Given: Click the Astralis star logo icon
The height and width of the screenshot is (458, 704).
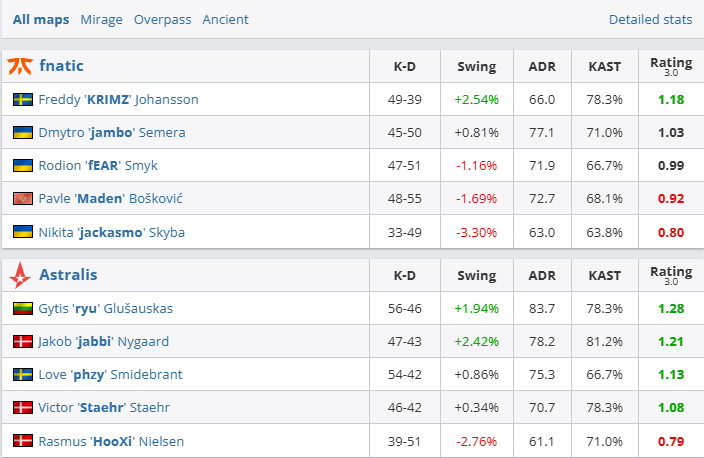Looking at the screenshot, I should point(20,274).
